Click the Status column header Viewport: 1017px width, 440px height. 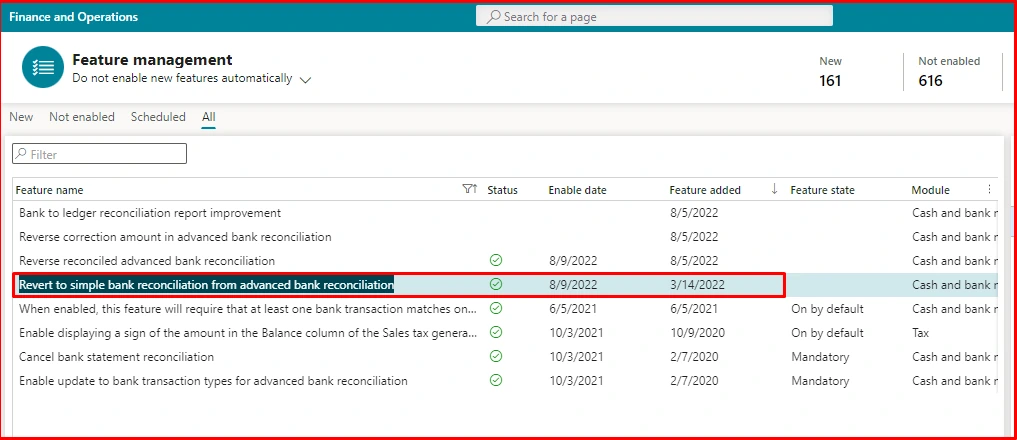point(503,190)
